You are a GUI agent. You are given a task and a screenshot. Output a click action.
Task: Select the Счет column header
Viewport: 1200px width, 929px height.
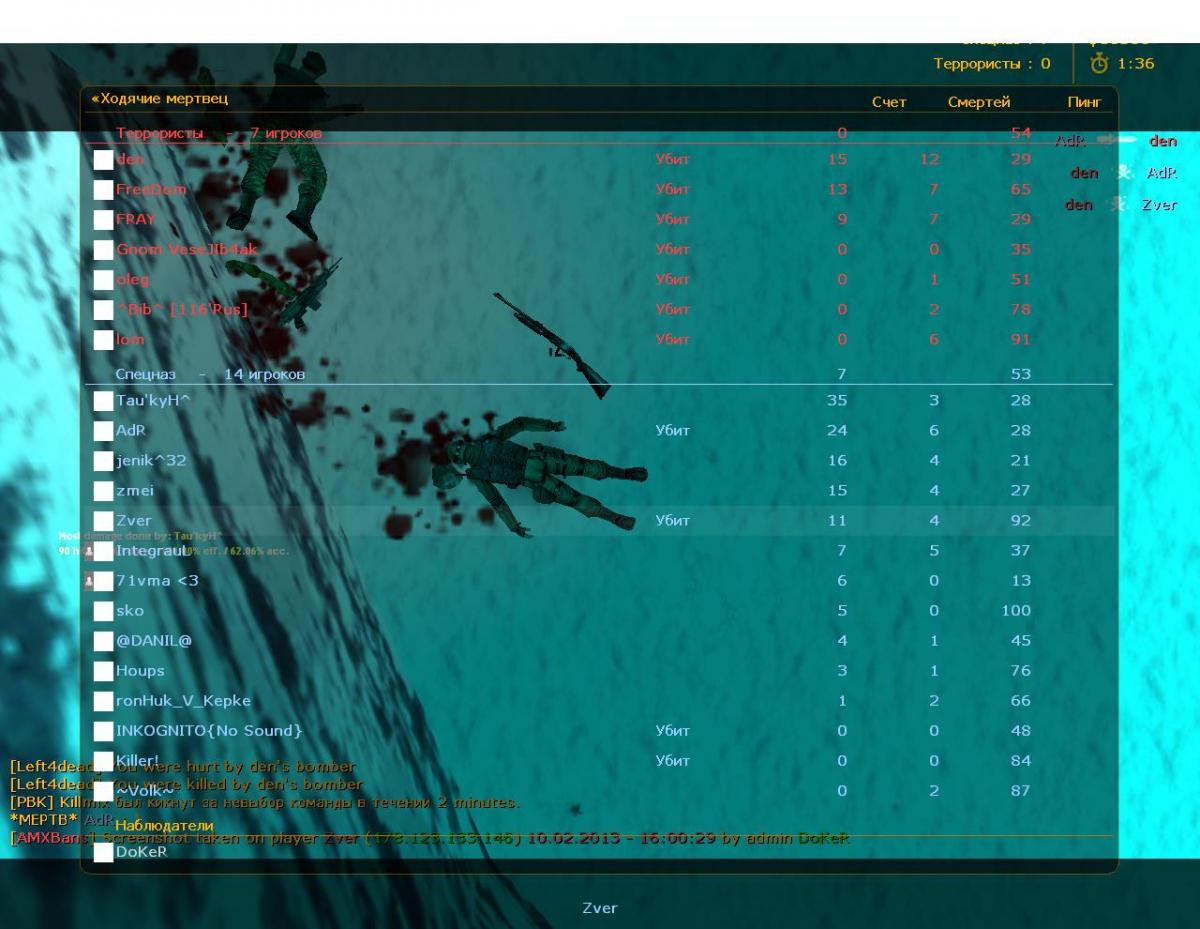pyautogui.click(x=888, y=102)
